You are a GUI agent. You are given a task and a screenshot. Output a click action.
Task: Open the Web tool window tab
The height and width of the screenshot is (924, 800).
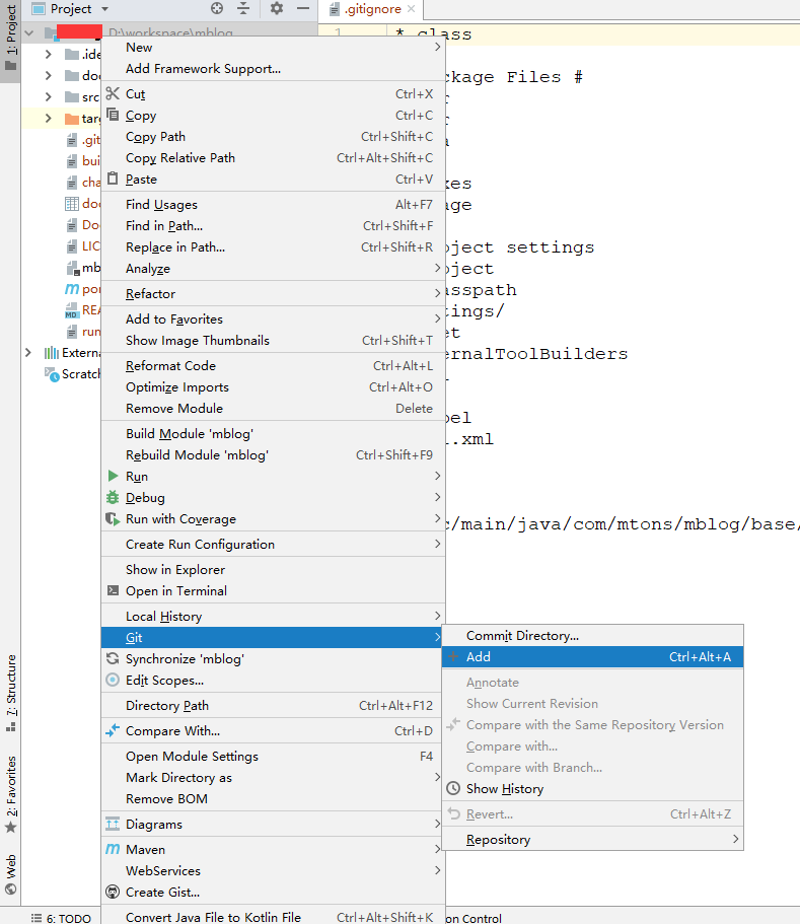(11, 874)
